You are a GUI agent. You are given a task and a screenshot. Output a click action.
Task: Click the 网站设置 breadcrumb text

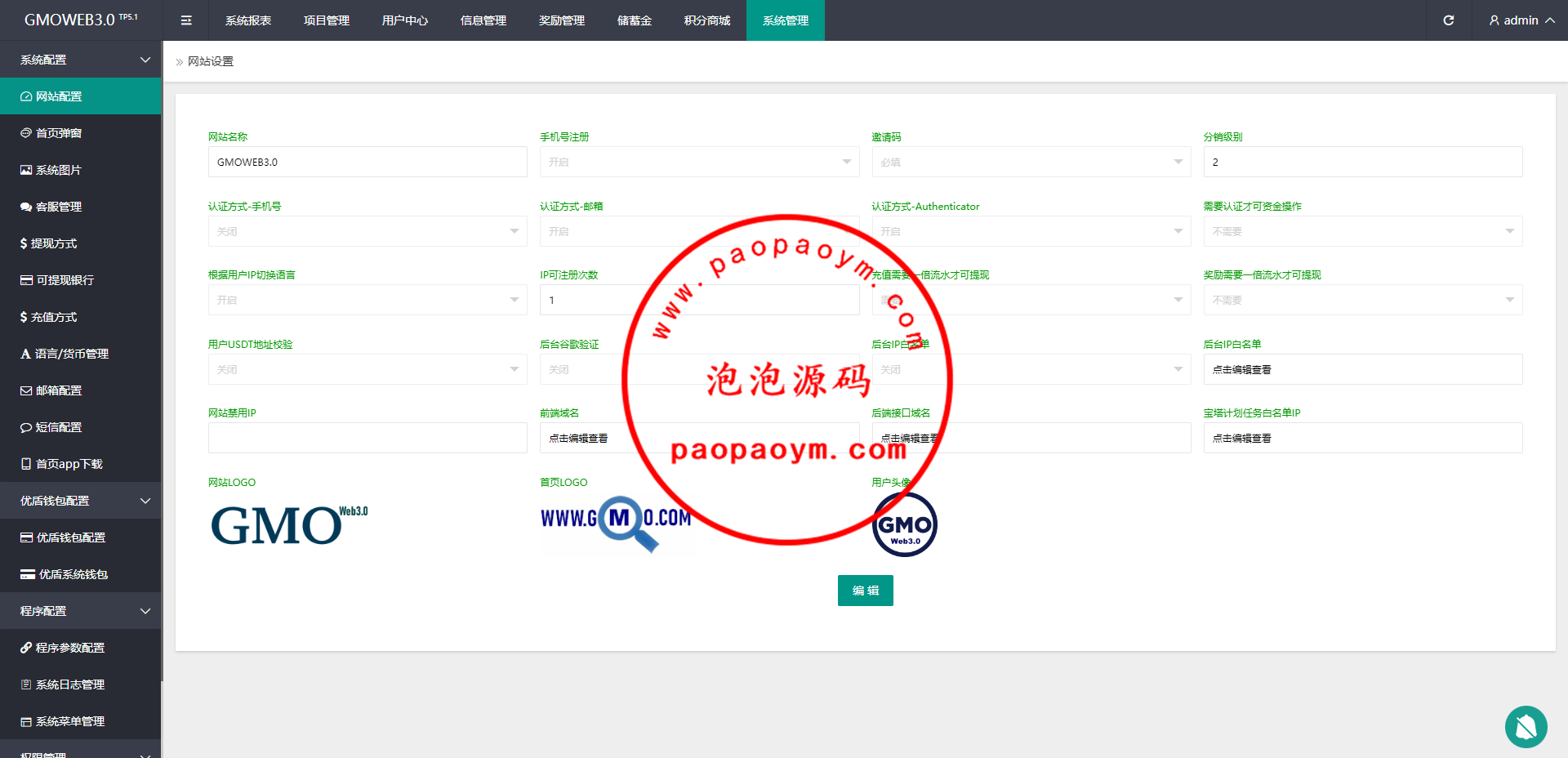point(211,61)
